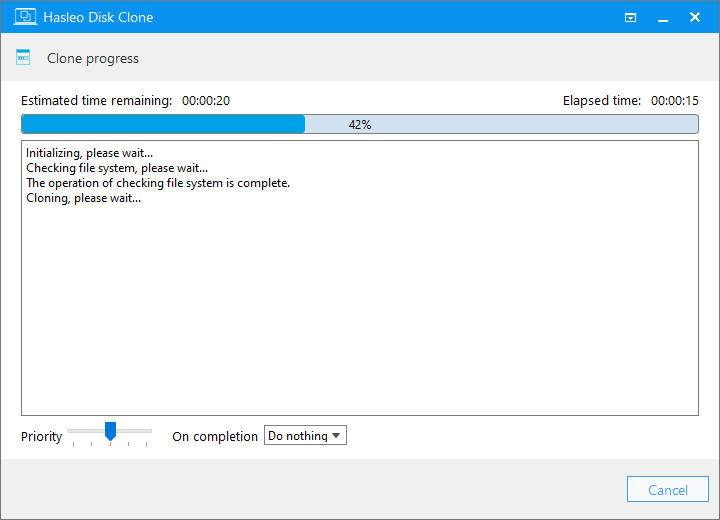The image size is (720, 520).
Task: Click the Clone progress header icon
Action: (23, 57)
